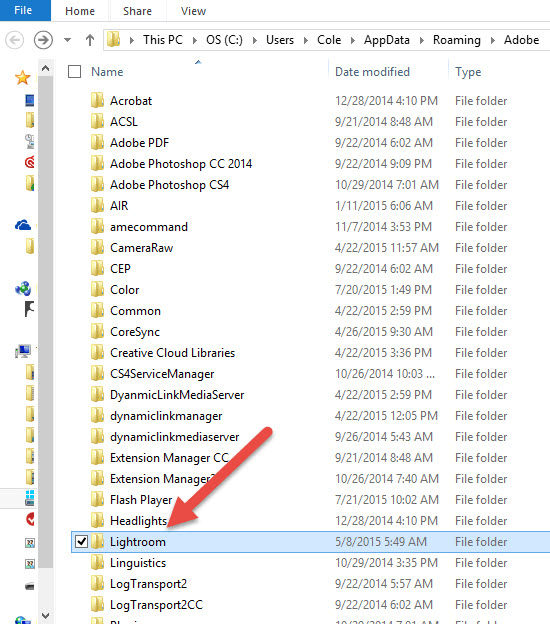Navigate to Cole breadcrumb
Viewport: 550px width, 627px height.
pos(329,40)
